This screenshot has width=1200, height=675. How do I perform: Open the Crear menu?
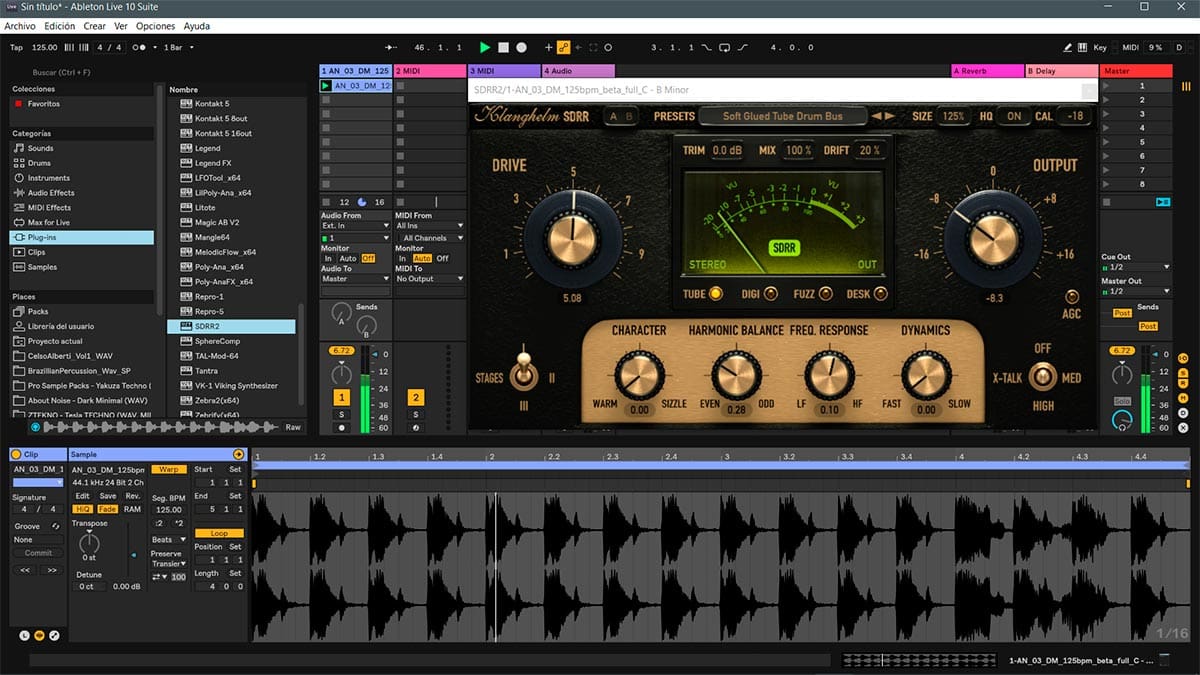pos(94,26)
